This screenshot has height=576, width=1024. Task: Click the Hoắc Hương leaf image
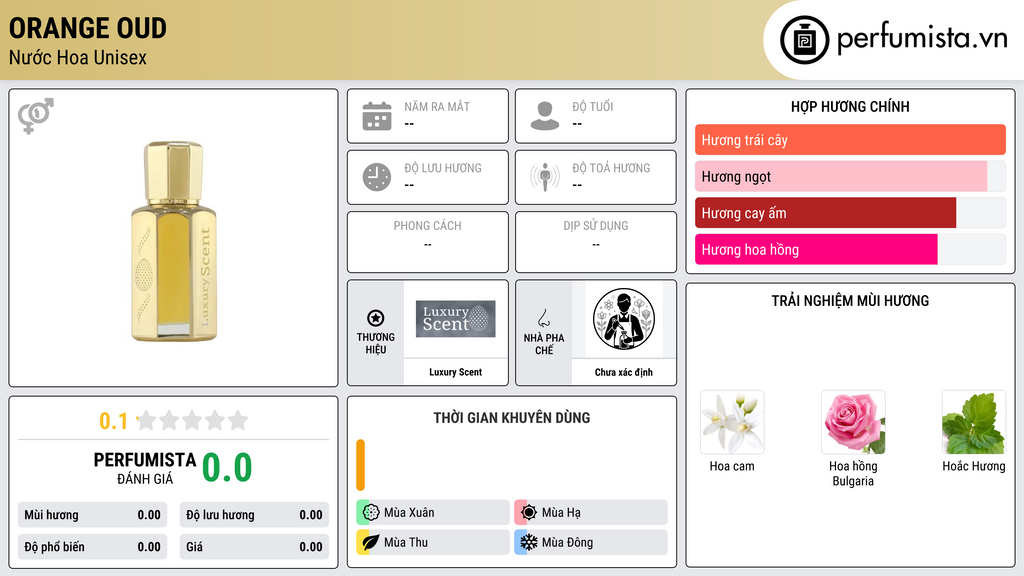974,423
